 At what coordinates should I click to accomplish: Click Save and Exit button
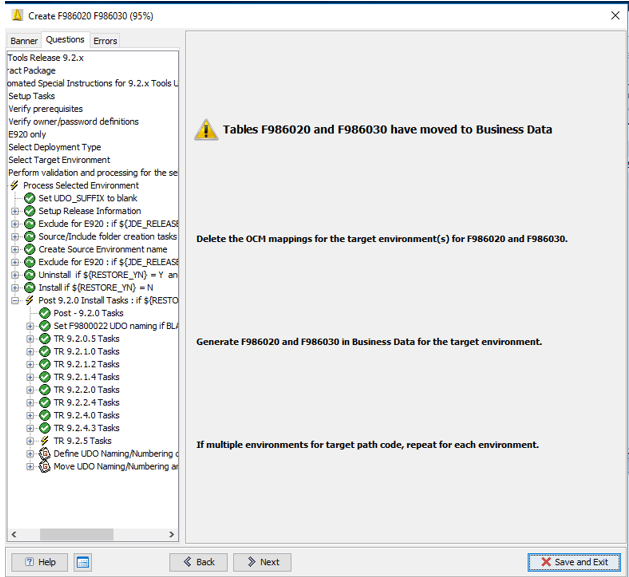click(x=574, y=562)
